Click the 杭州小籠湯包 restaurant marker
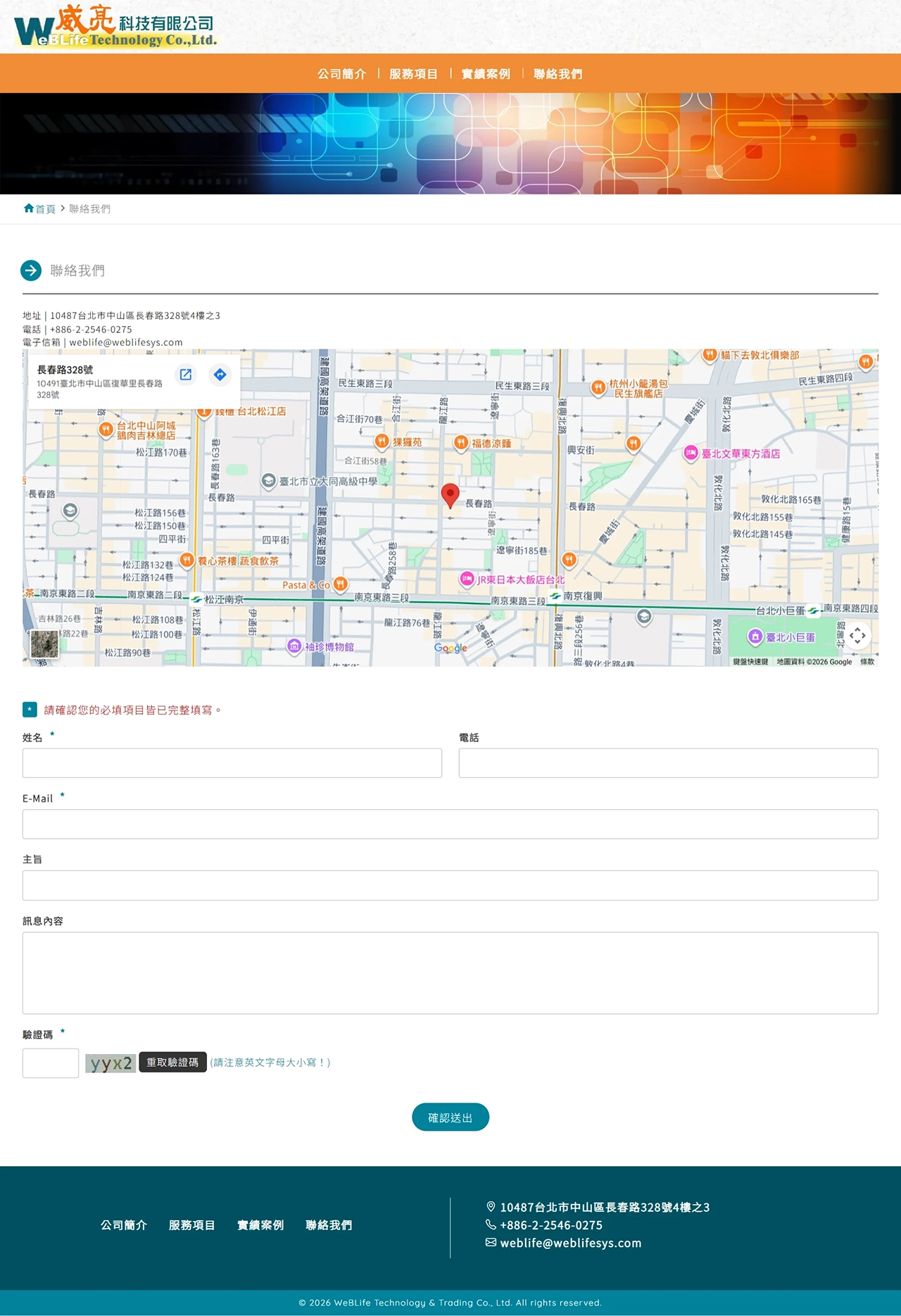This screenshot has width=901, height=1316. click(x=598, y=387)
